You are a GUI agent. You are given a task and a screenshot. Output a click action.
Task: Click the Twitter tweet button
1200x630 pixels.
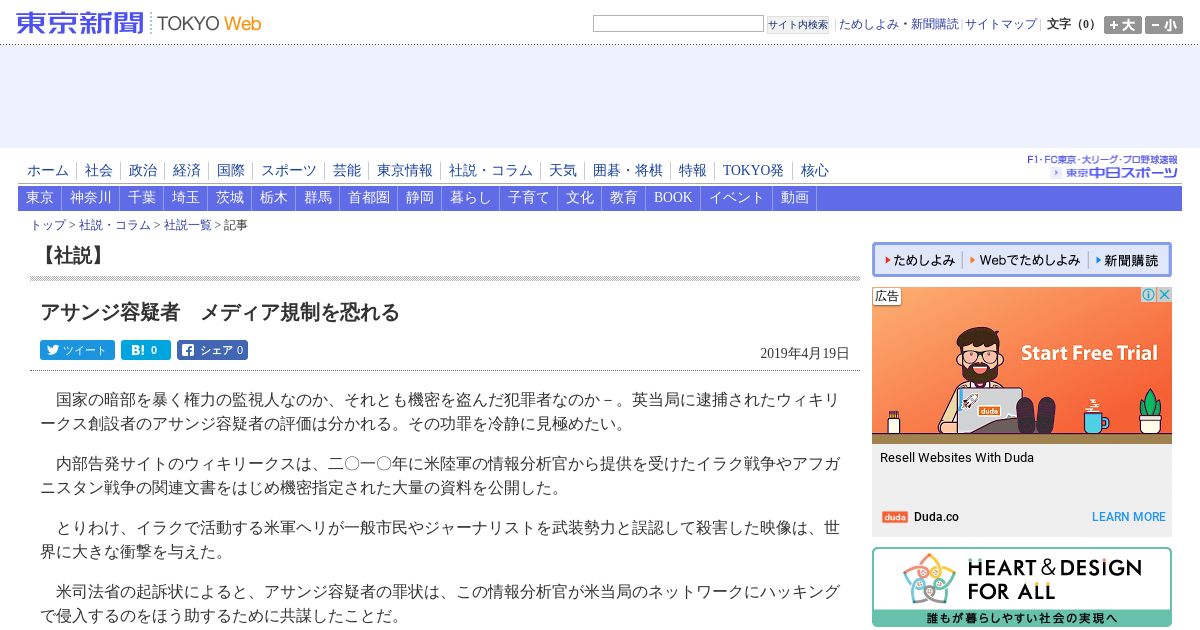click(x=77, y=350)
